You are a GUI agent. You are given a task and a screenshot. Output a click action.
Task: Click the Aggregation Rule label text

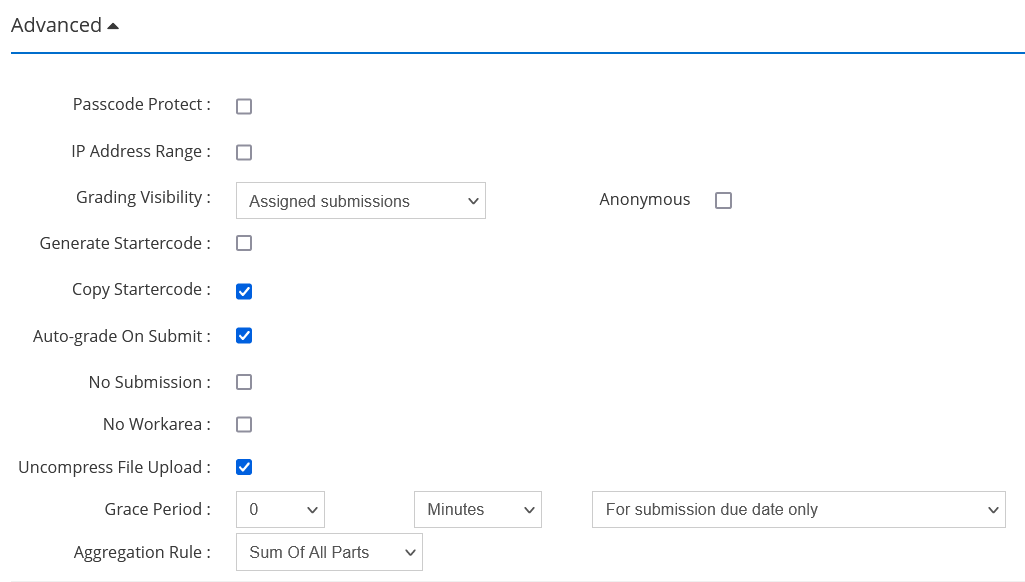(142, 552)
